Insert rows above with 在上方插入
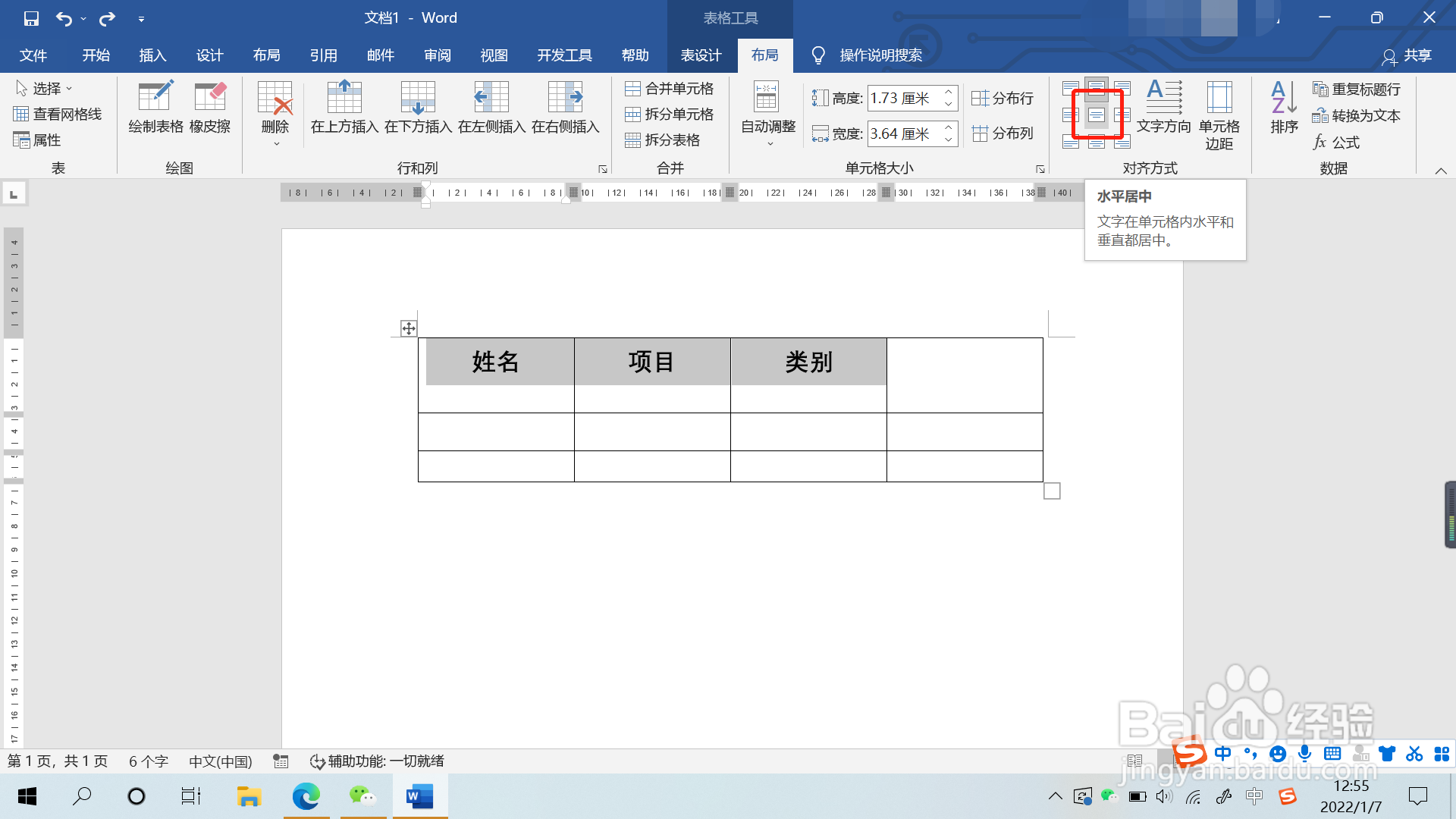This screenshot has width=1456, height=819. [x=344, y=108]
